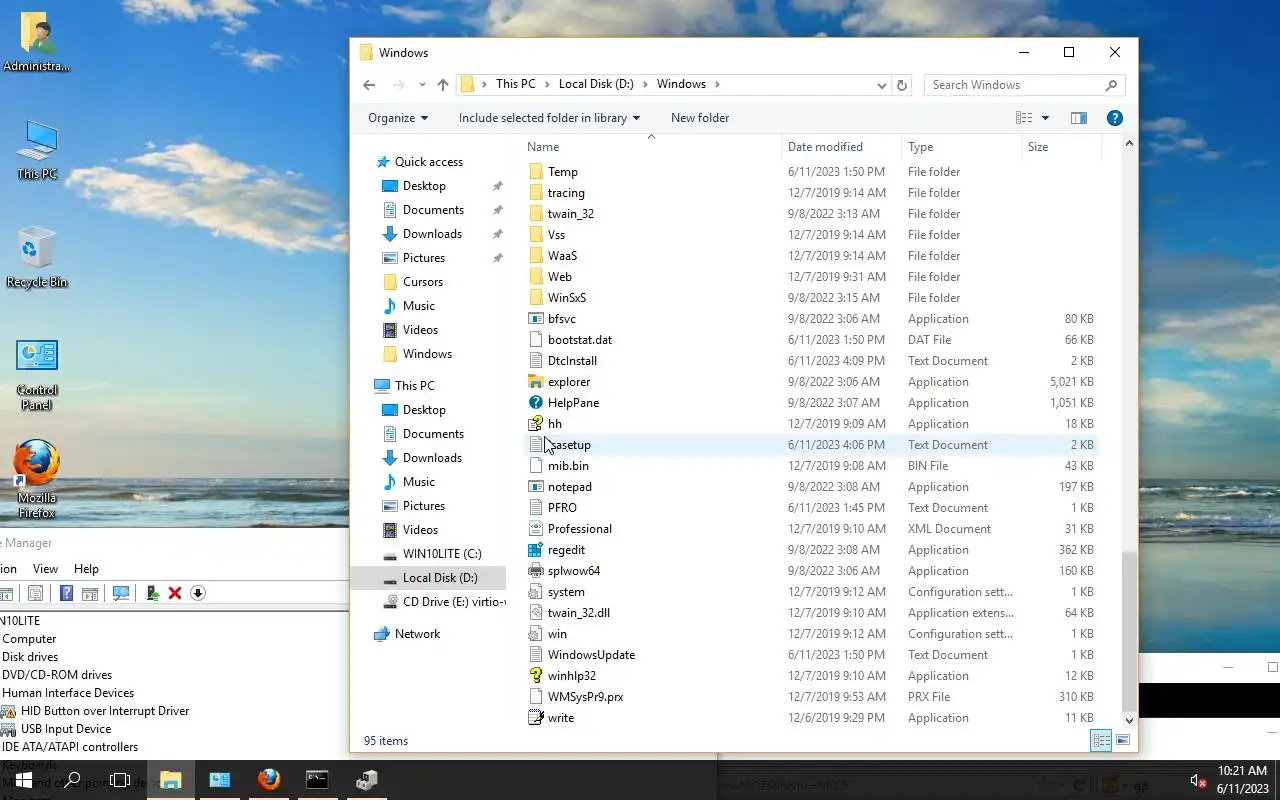
Task: Change view using the layout icon
Action: 1024,118
